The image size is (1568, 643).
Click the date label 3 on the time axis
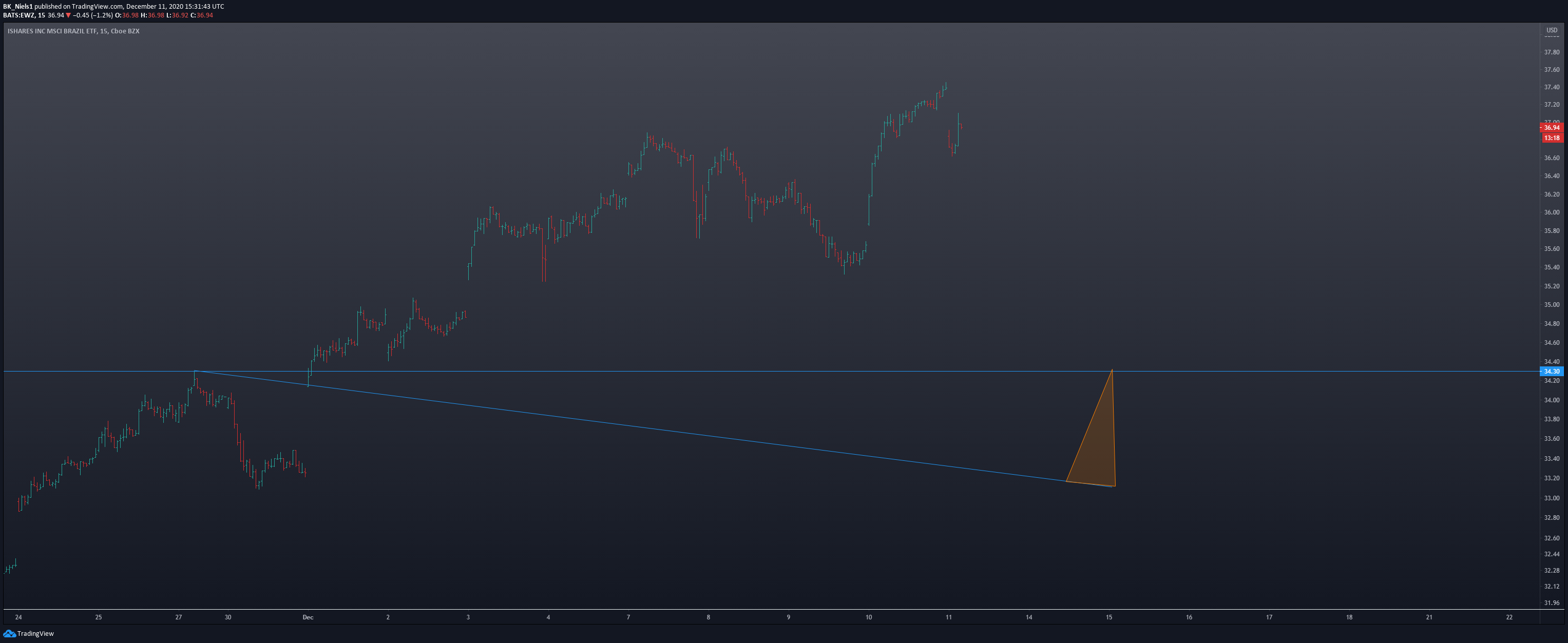click(468, 617)
